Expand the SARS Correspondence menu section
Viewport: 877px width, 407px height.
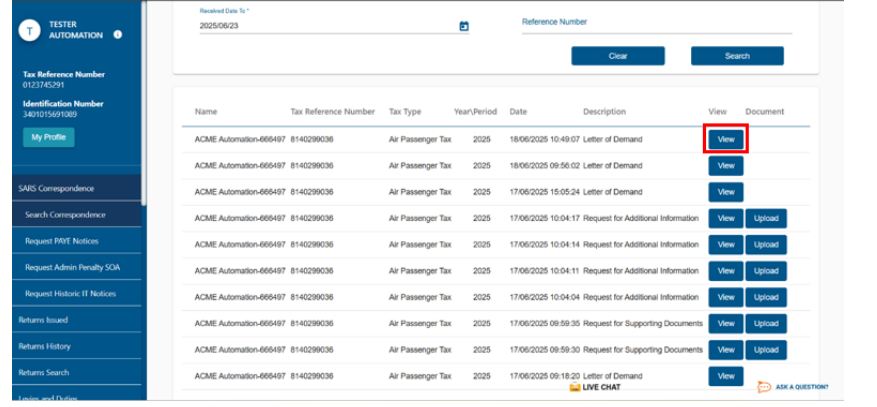click(x=70, y=188)
